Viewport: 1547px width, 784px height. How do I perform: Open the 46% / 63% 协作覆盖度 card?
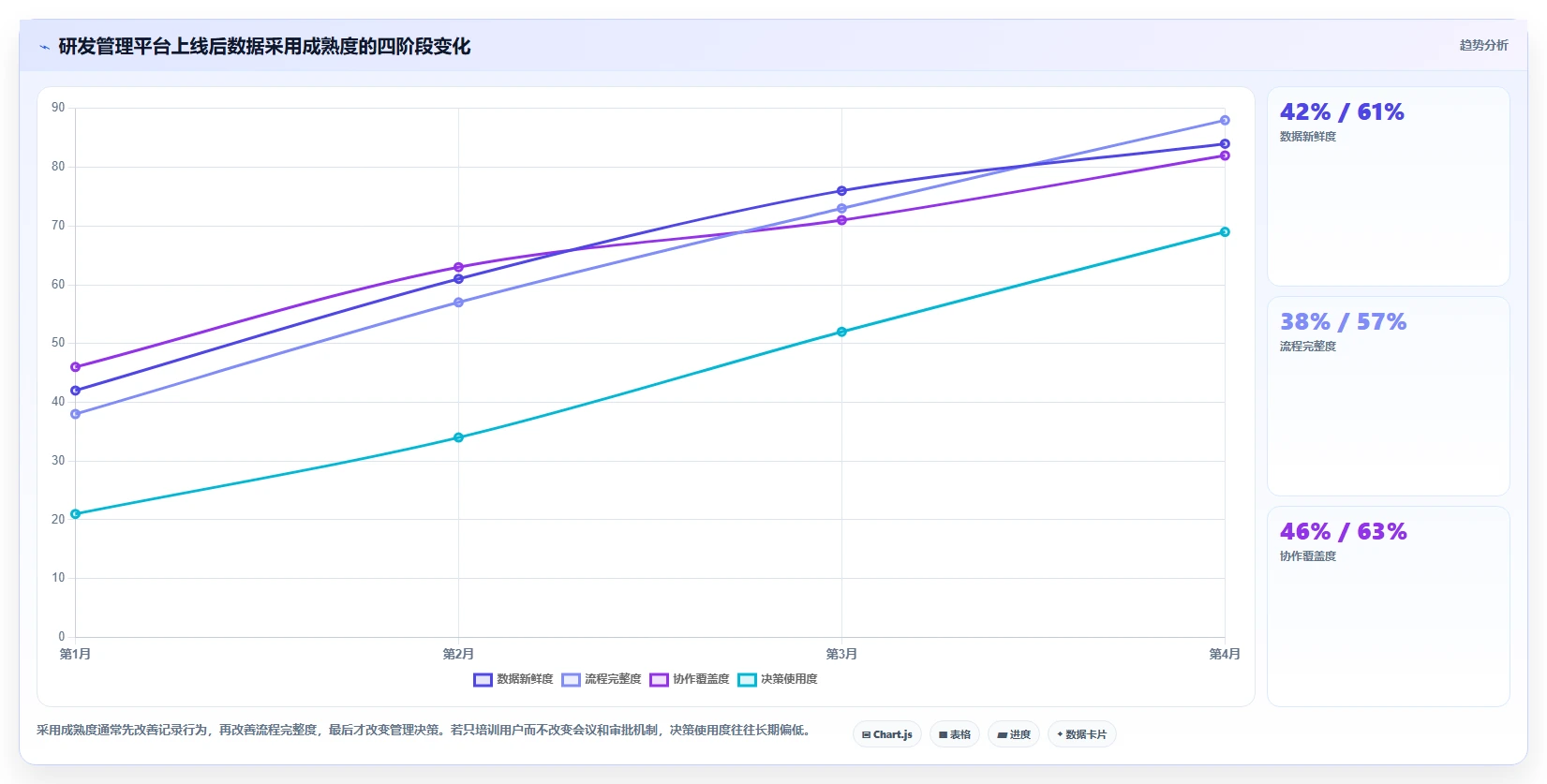point(1389,606)
